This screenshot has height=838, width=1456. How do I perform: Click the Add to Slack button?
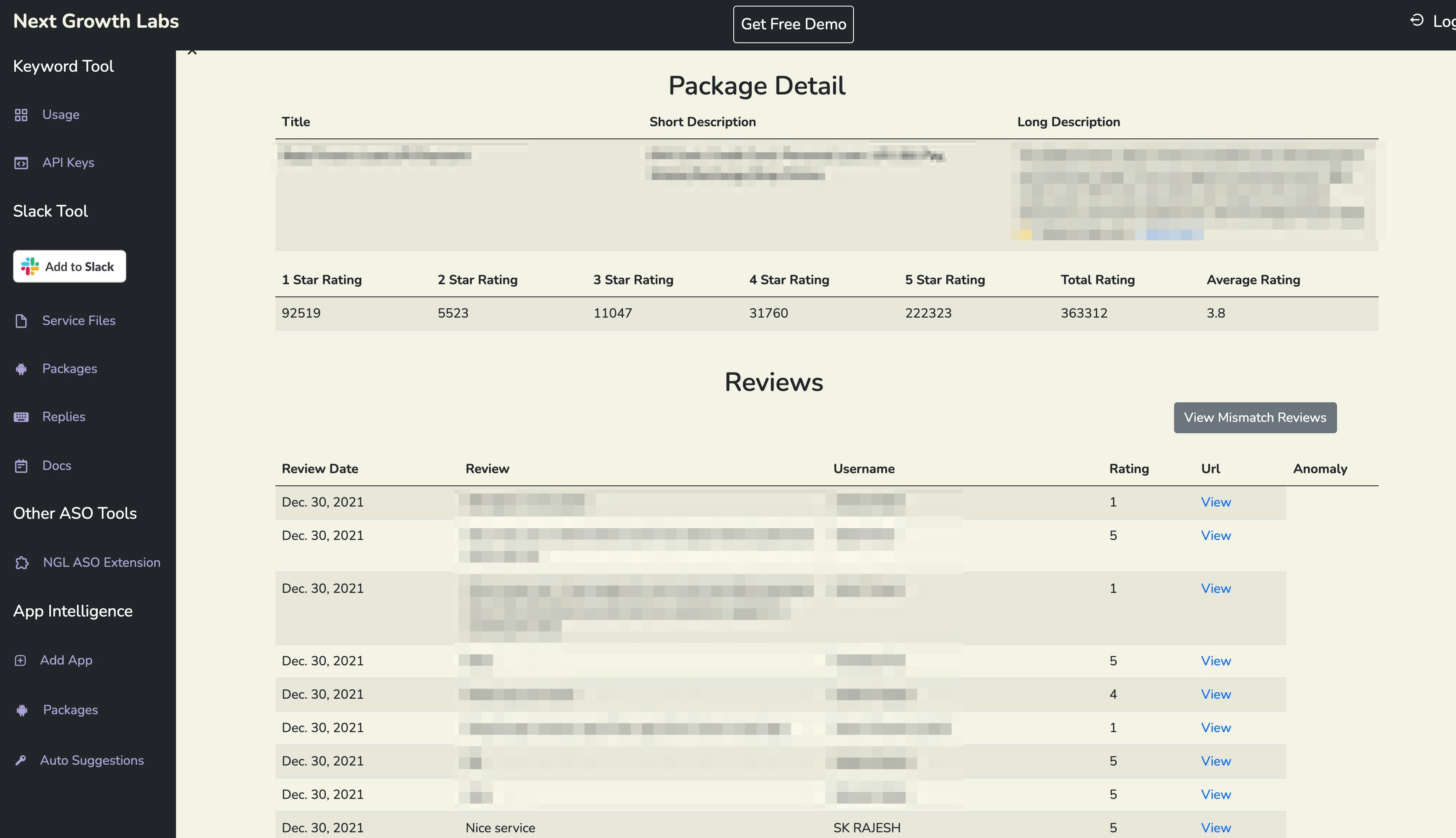click(x=69, y=266)
